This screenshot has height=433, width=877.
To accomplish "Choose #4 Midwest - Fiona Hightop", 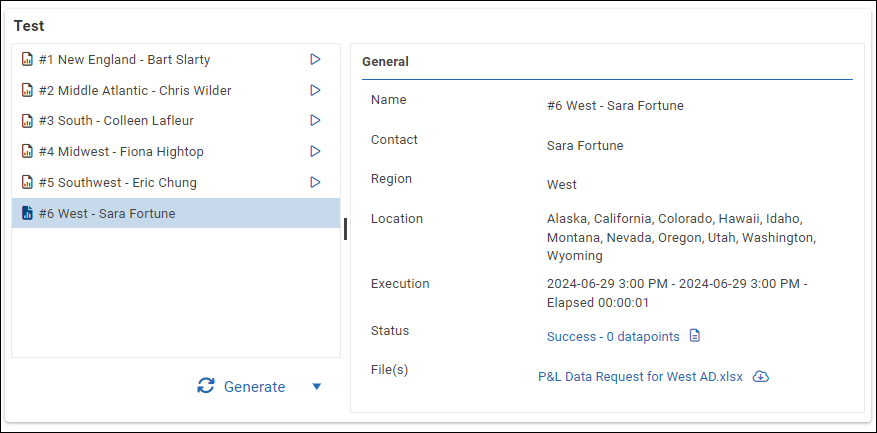I will coord(121,152).
